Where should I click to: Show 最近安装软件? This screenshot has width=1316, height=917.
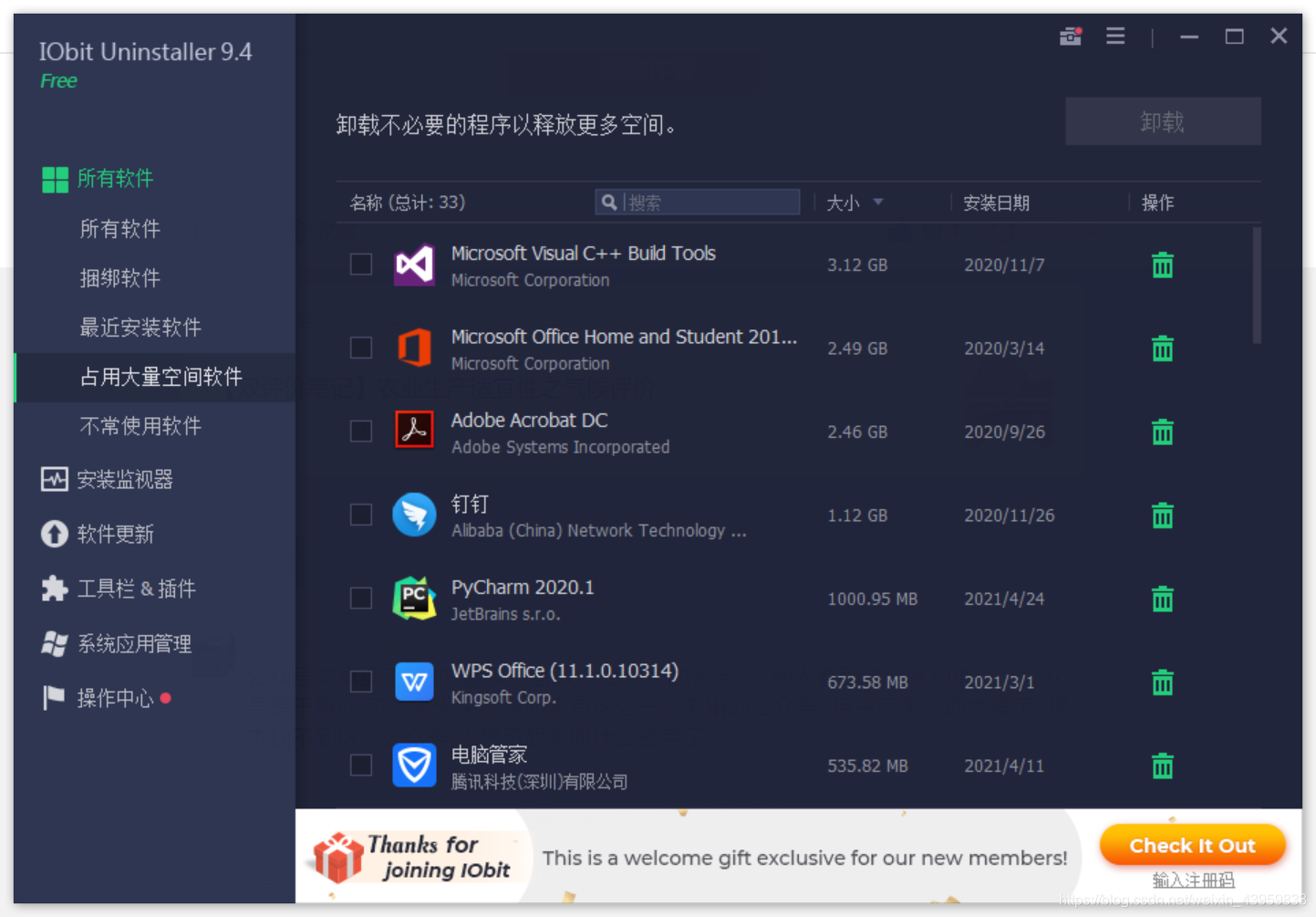[x=140, y=328]
